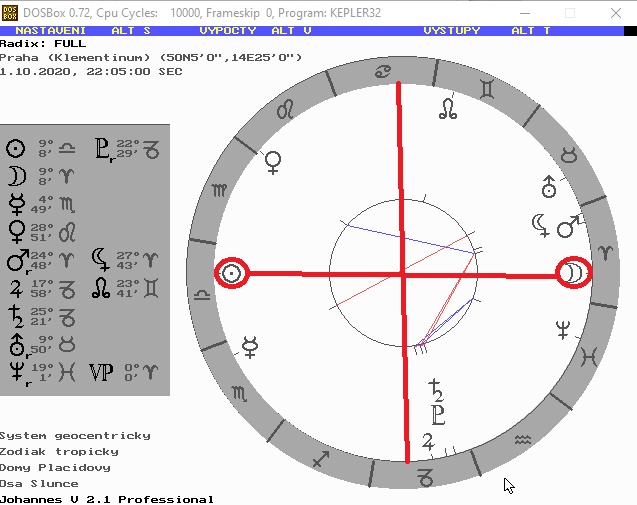Click the North Node glyph inside the chart wheel
The width and height of the screenshot is (637, 505).
coord(448,109)
